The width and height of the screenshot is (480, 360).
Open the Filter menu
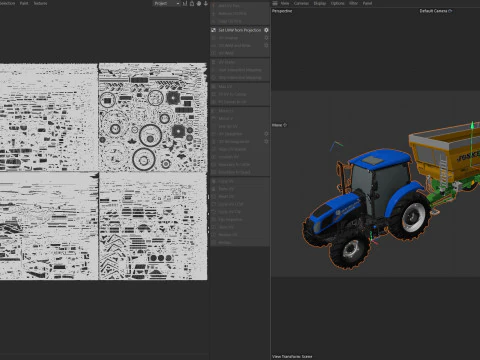tap(353, 3)
